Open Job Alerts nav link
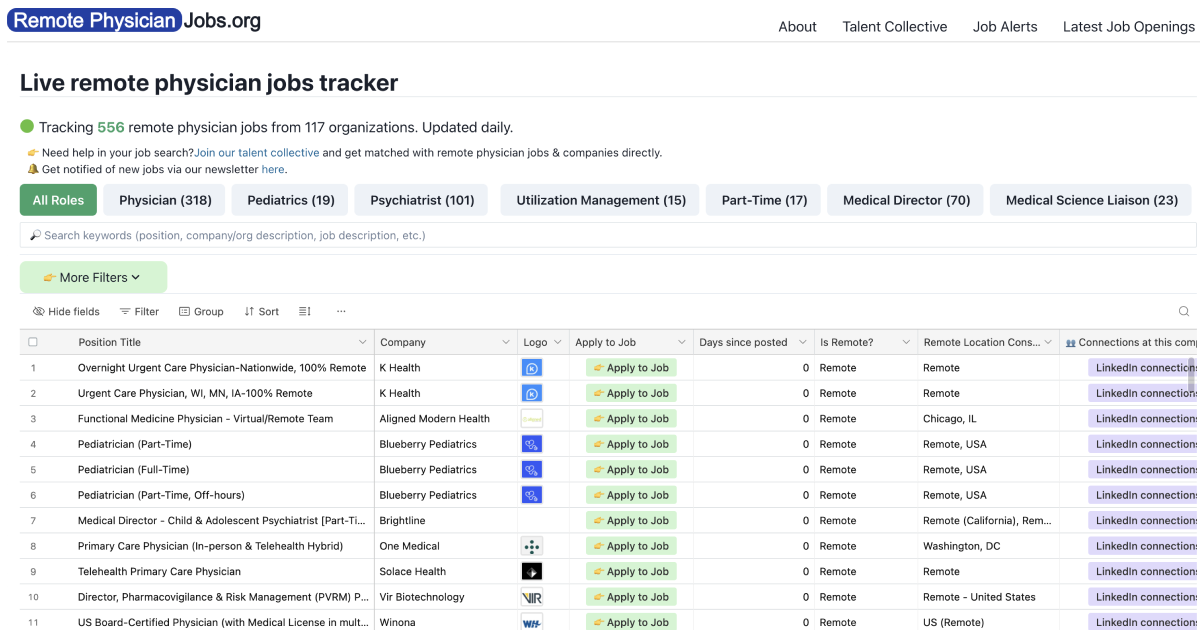The width and height of the screenshot is (1200, 630). click(x=1005, y=27)
